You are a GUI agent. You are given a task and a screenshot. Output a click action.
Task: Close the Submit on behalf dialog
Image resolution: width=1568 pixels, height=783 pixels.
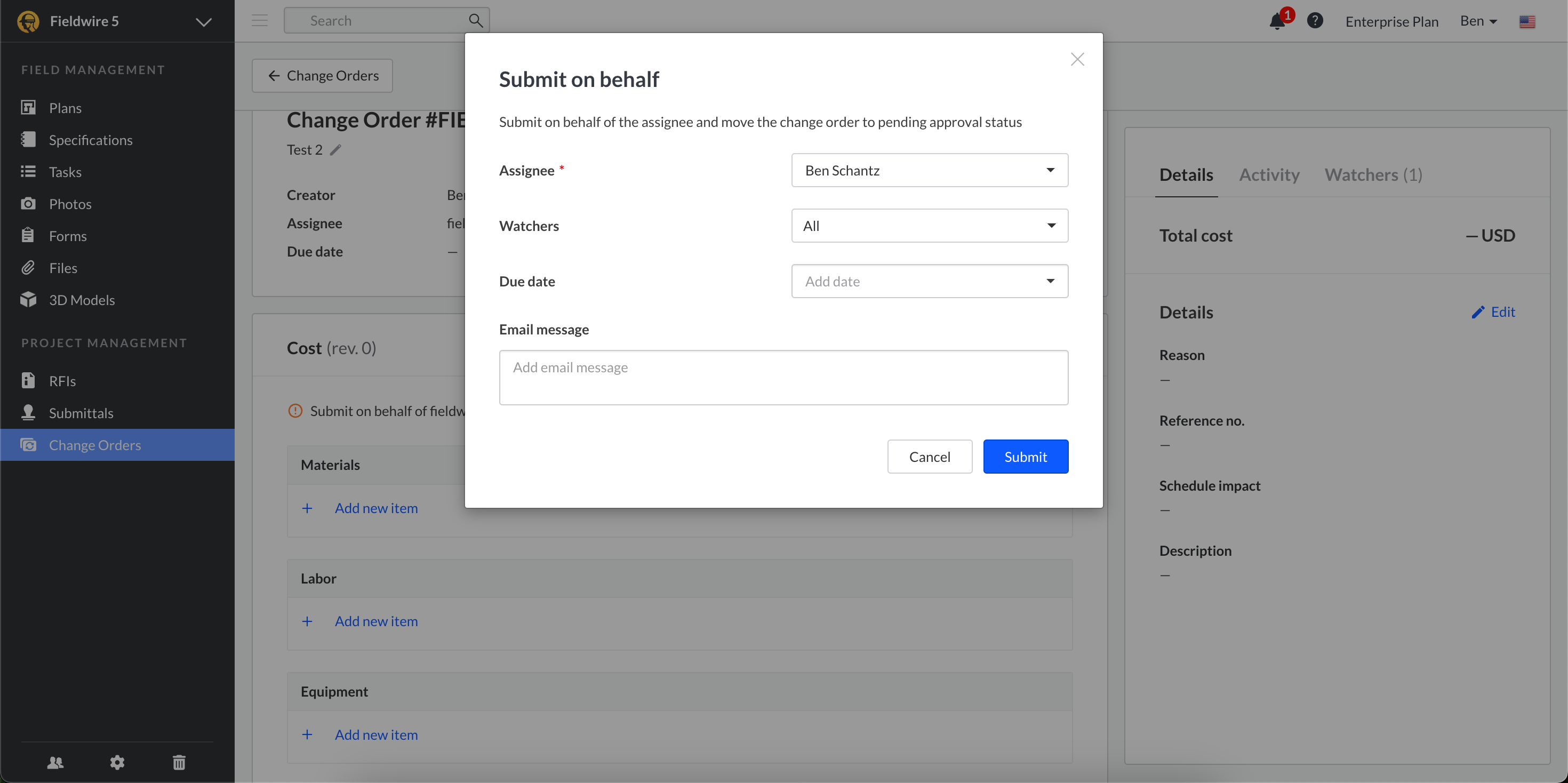tap(1077, 59)
